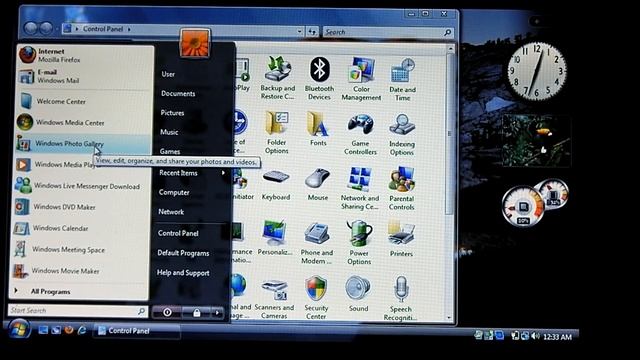The image size is (640, 360).
Task: Open Pictures from Start menu
Action: [172, 113]
